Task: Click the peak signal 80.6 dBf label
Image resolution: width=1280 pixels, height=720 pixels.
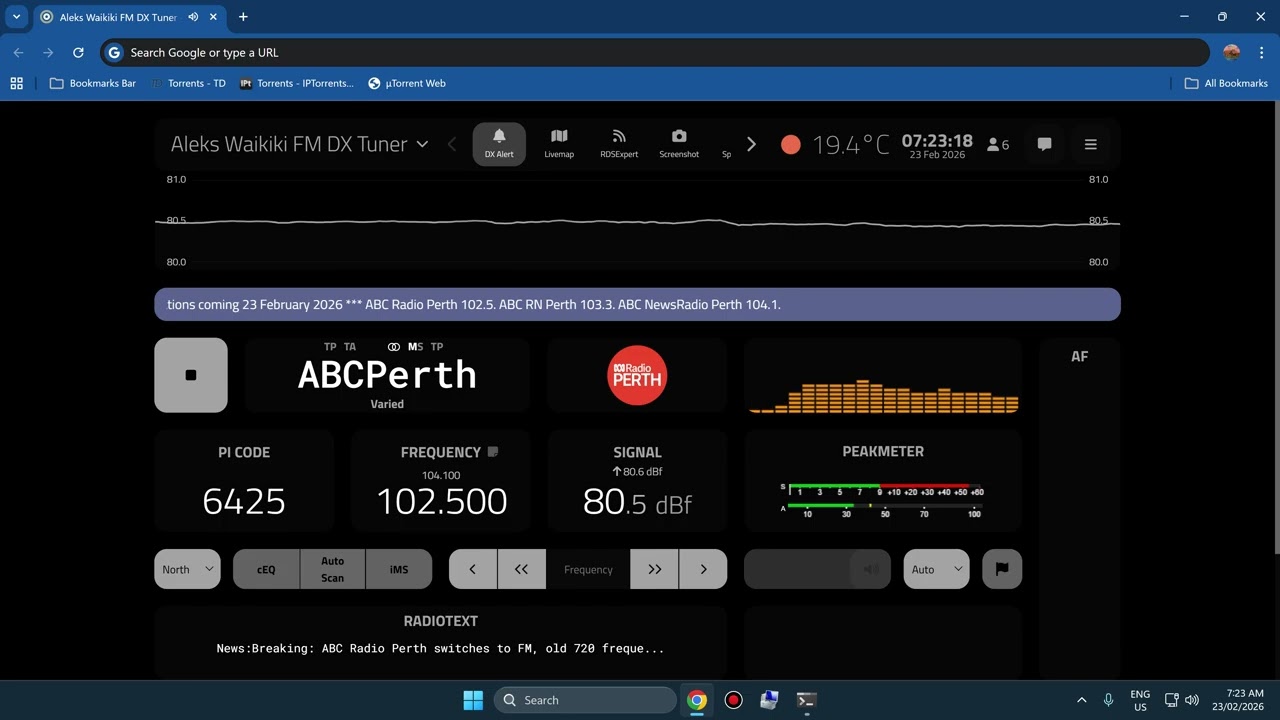Action: [637, 472]
